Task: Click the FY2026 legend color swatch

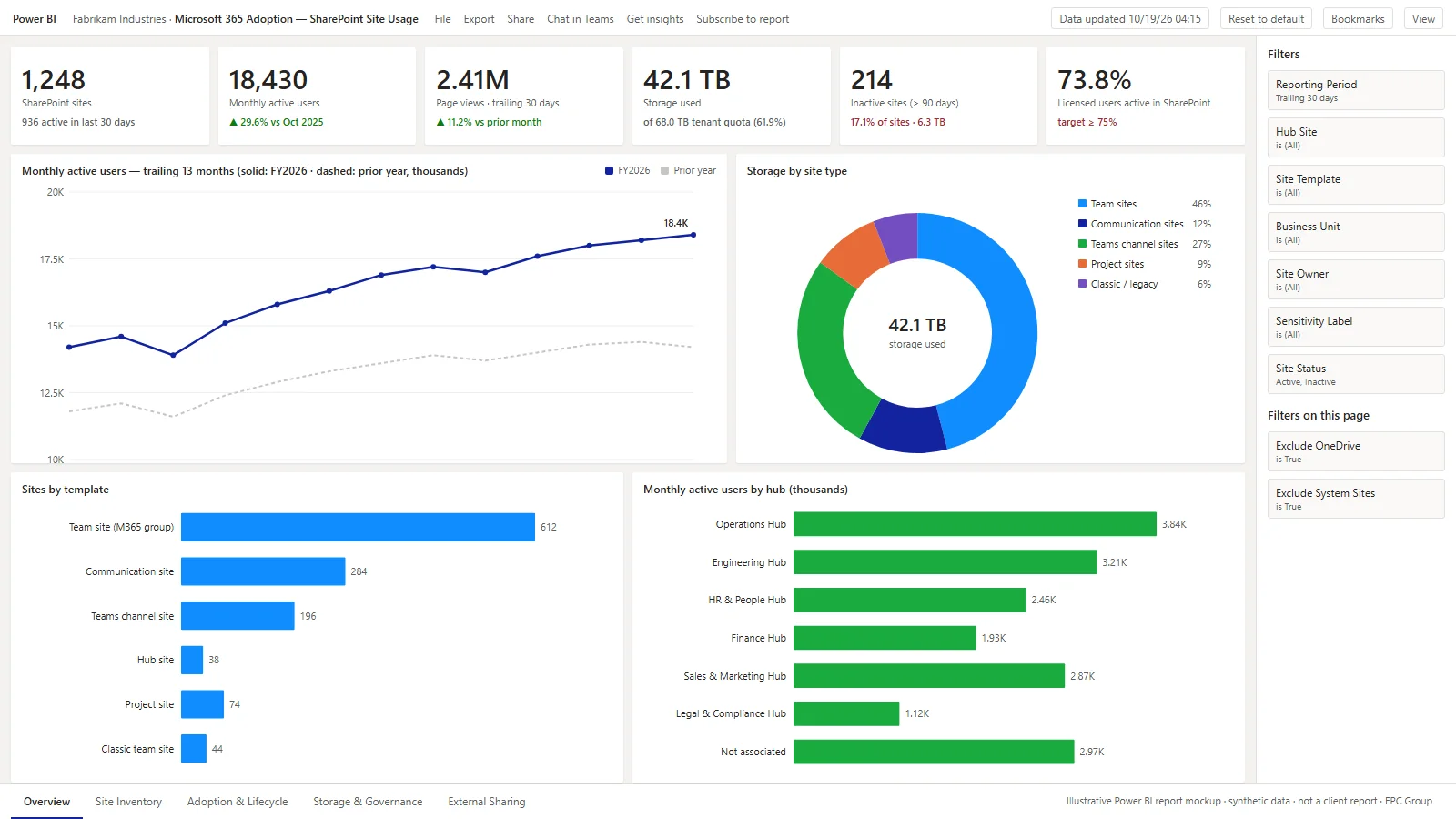Action: [609, 170]
